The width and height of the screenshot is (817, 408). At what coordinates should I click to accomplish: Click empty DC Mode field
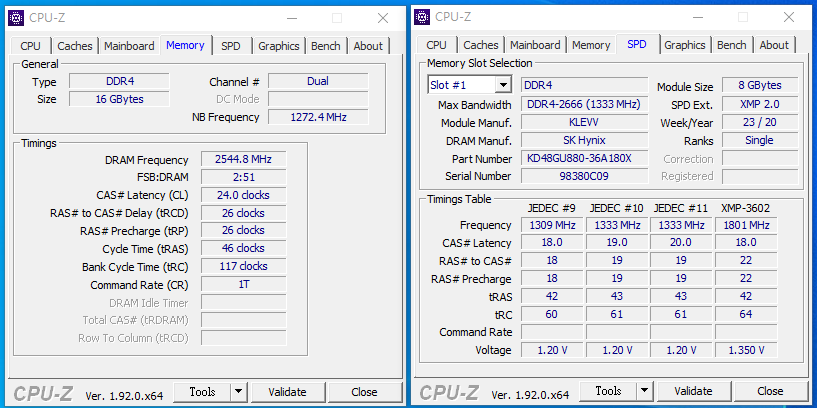point(318,99)
